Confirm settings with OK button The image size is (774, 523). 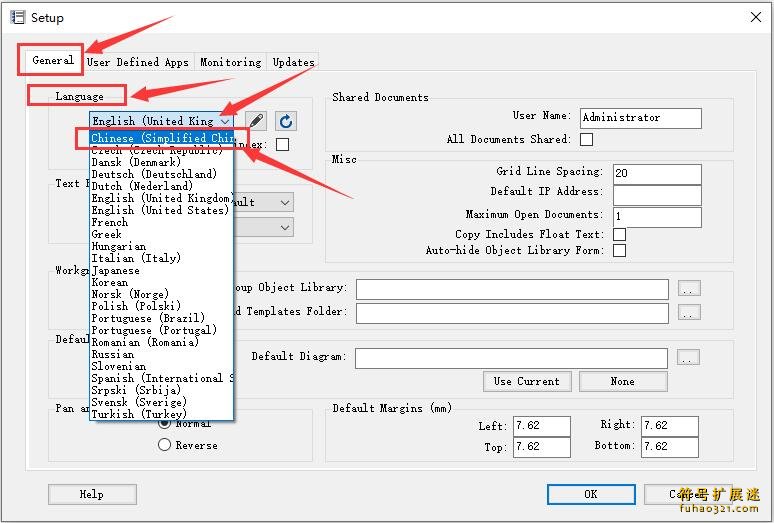tap(591, 494)
